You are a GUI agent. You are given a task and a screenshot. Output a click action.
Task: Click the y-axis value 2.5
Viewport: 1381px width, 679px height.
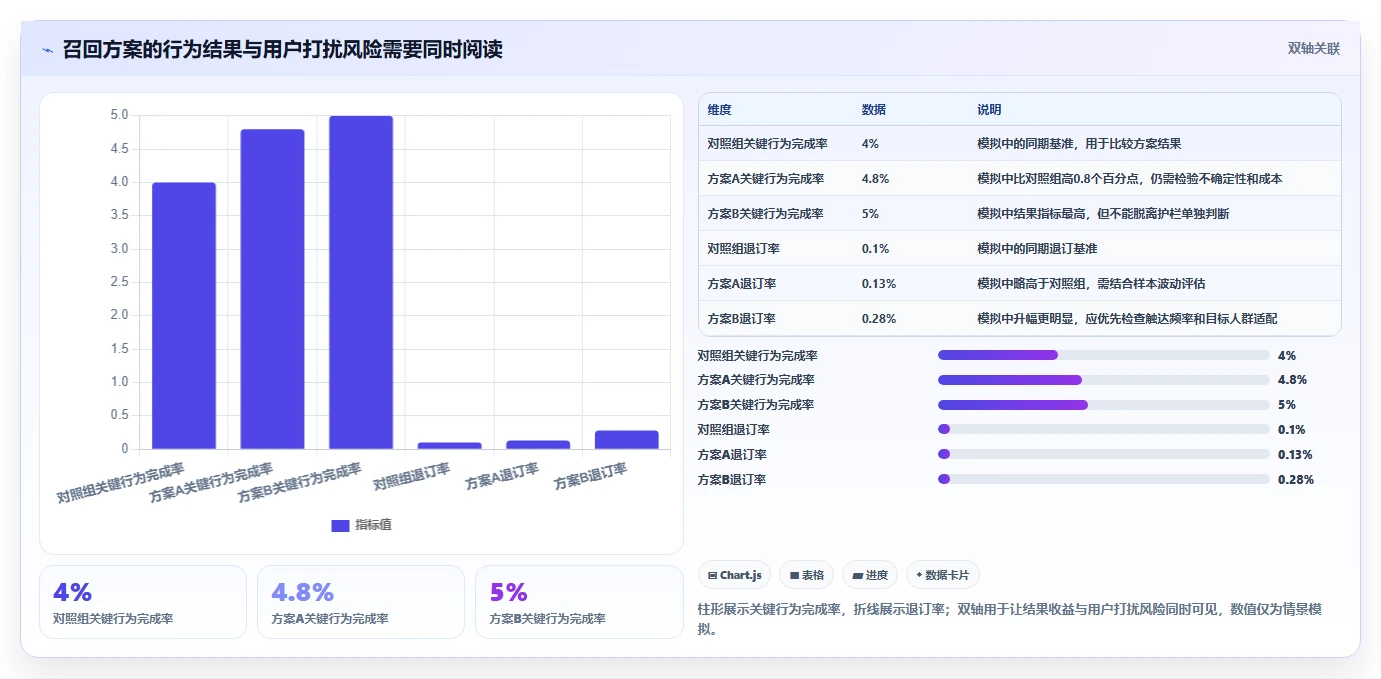point(119,282)
